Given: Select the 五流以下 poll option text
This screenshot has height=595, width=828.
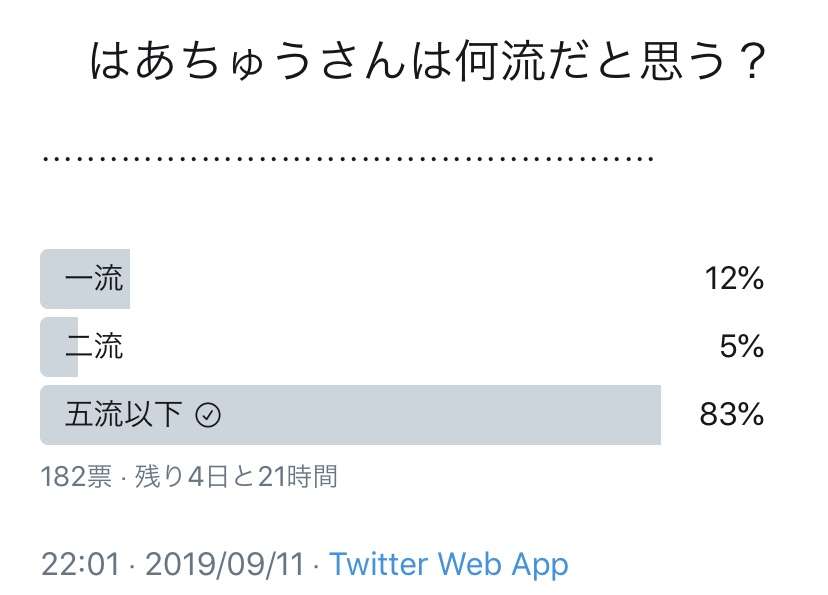Looking at the screenshot, I should click(x=124, y=414).
